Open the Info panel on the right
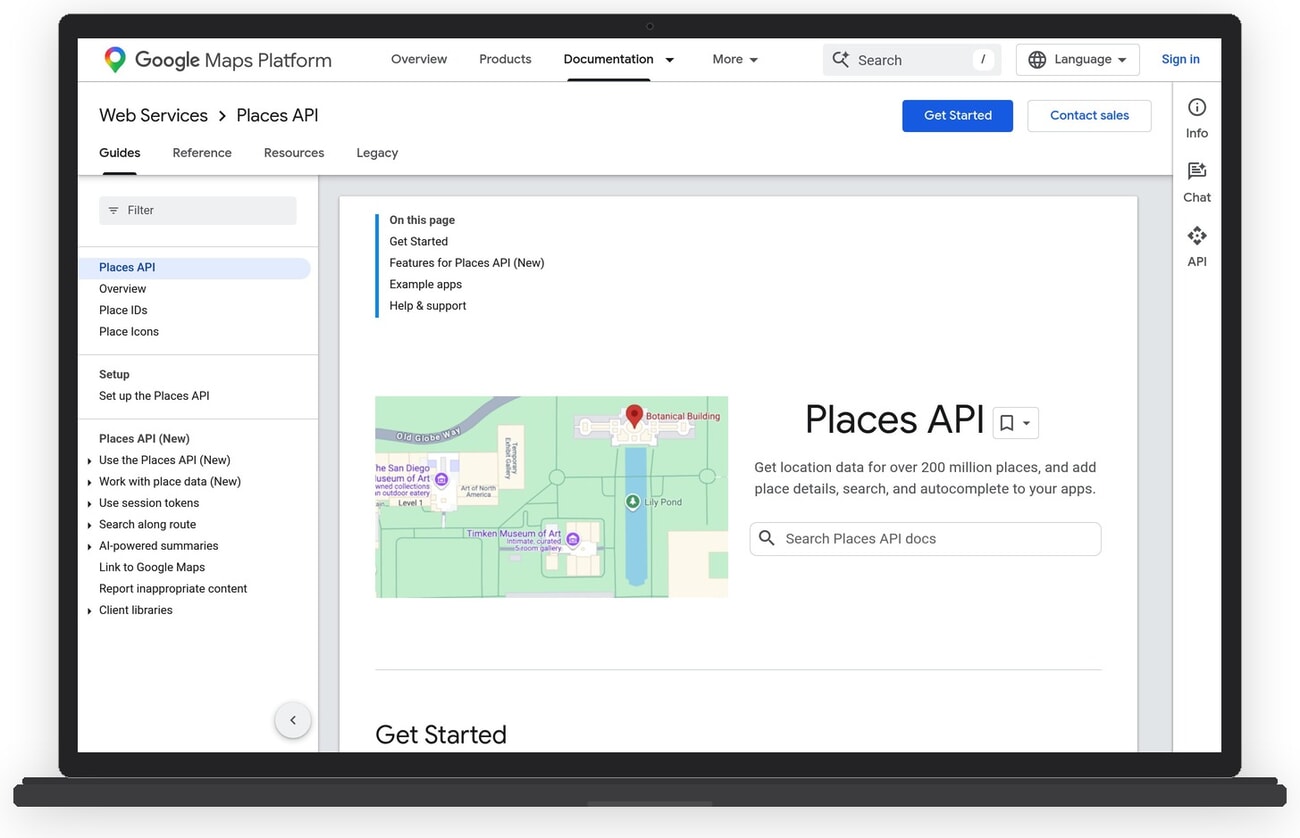The image size is (1300, 838). (x=1196, y=107)
